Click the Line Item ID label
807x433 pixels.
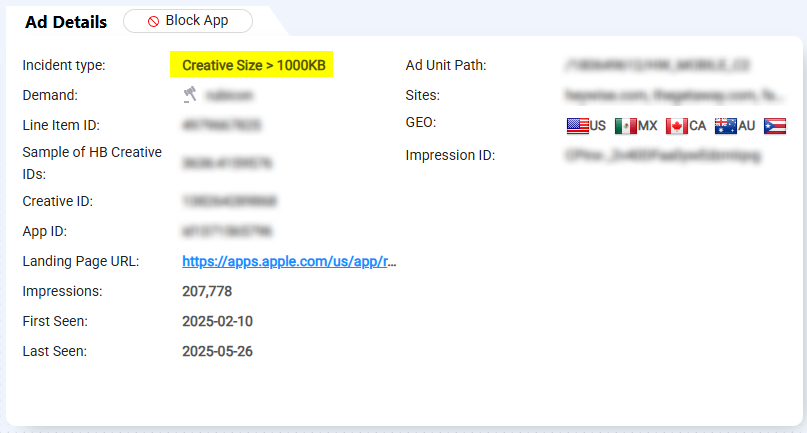61,125
